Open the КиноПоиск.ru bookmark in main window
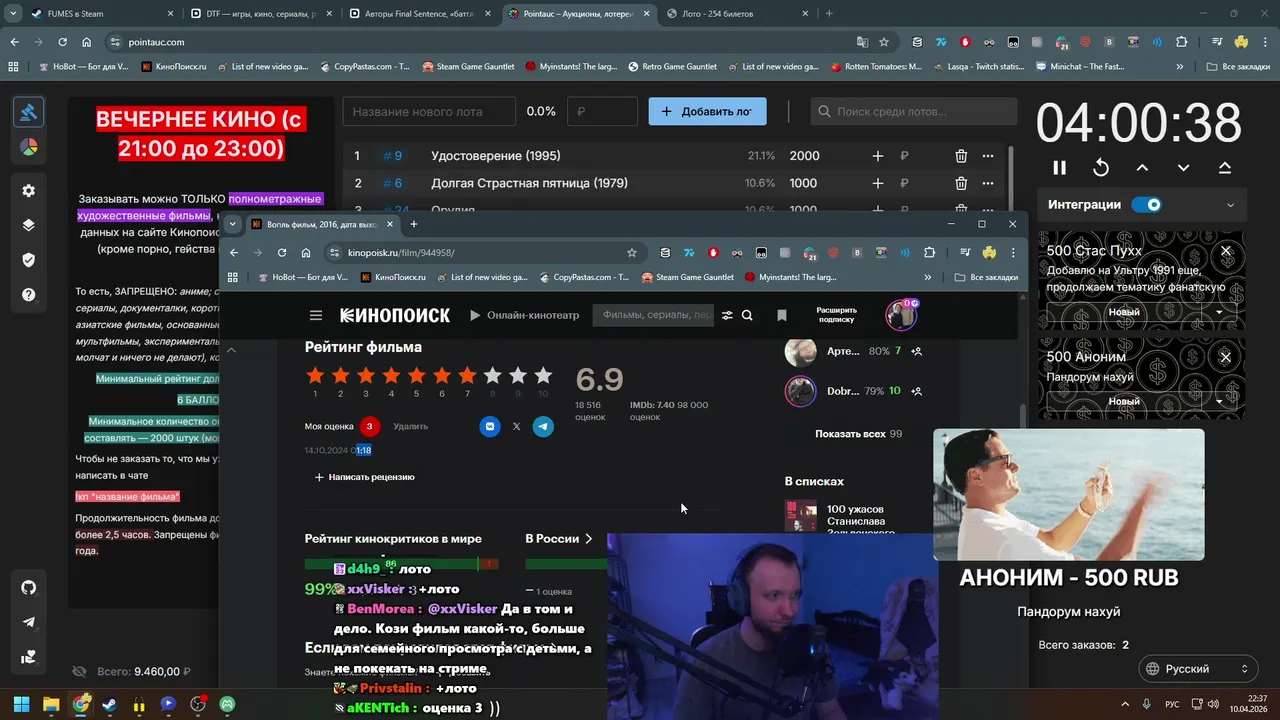Screen dimensions: 1280x720 174,67
